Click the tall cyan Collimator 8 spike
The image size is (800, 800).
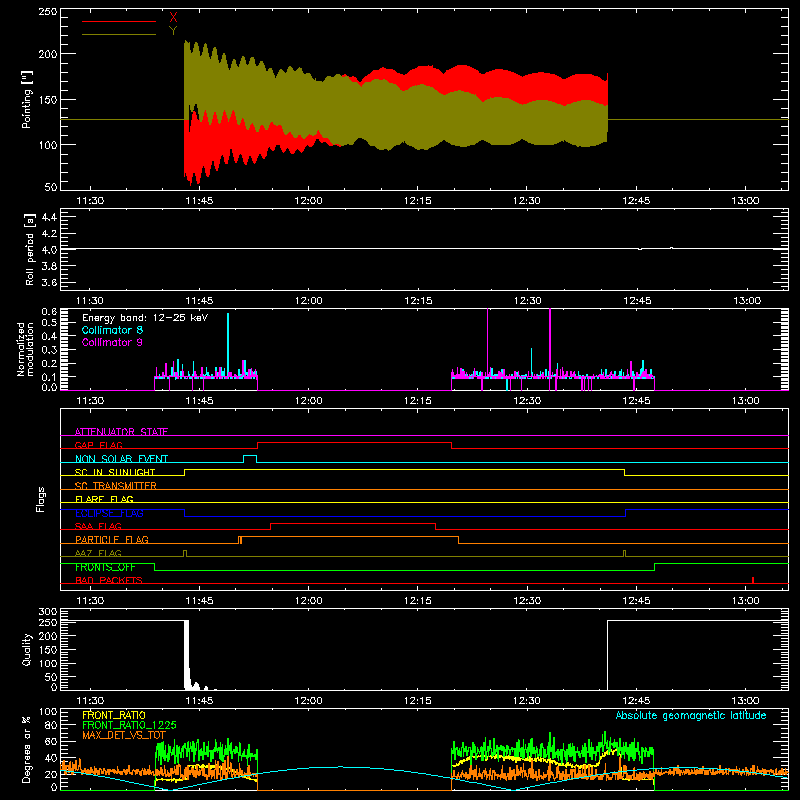[x=228, y=343]
